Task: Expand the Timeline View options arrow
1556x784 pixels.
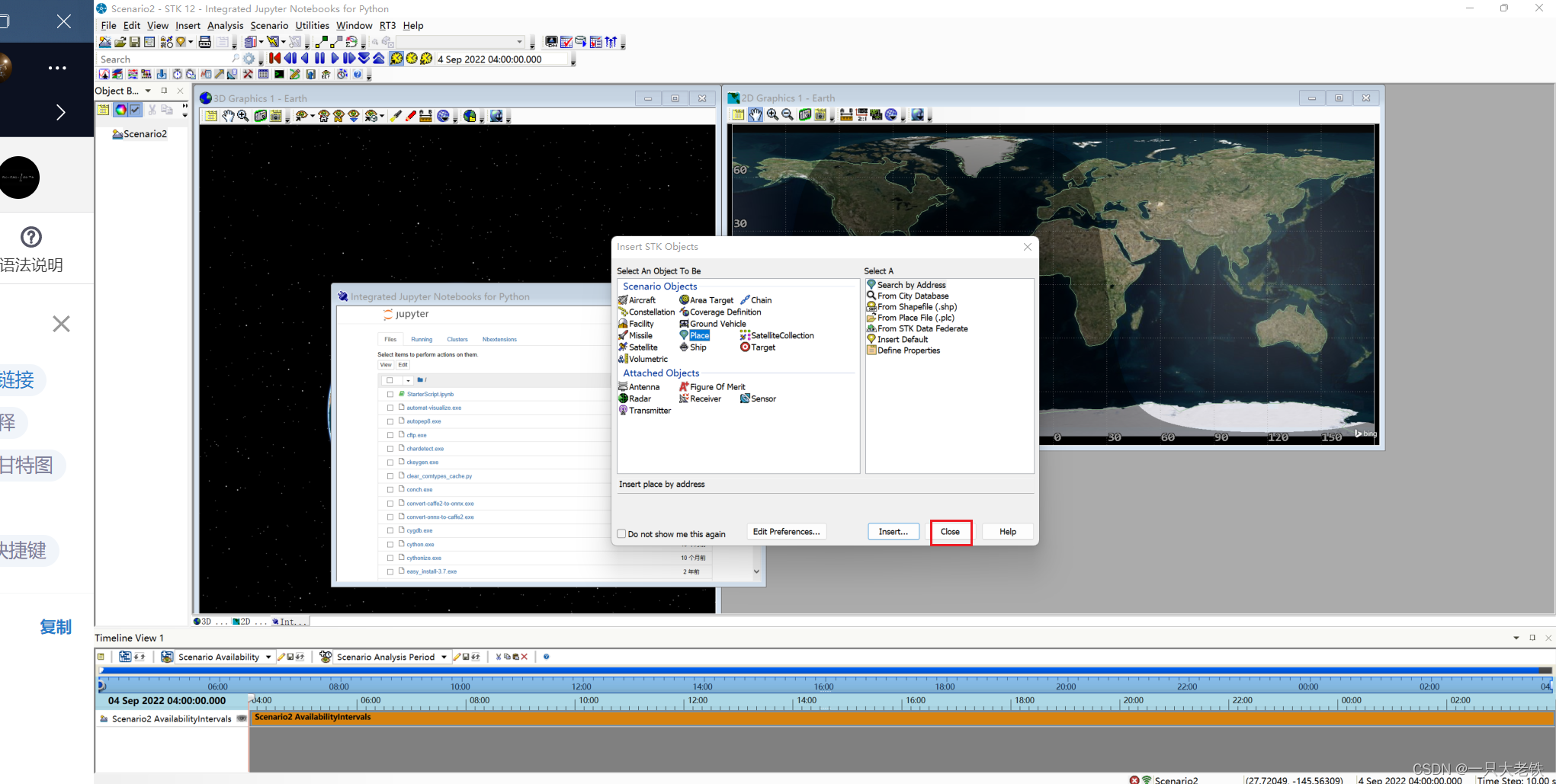Action: pos(1516,638)
